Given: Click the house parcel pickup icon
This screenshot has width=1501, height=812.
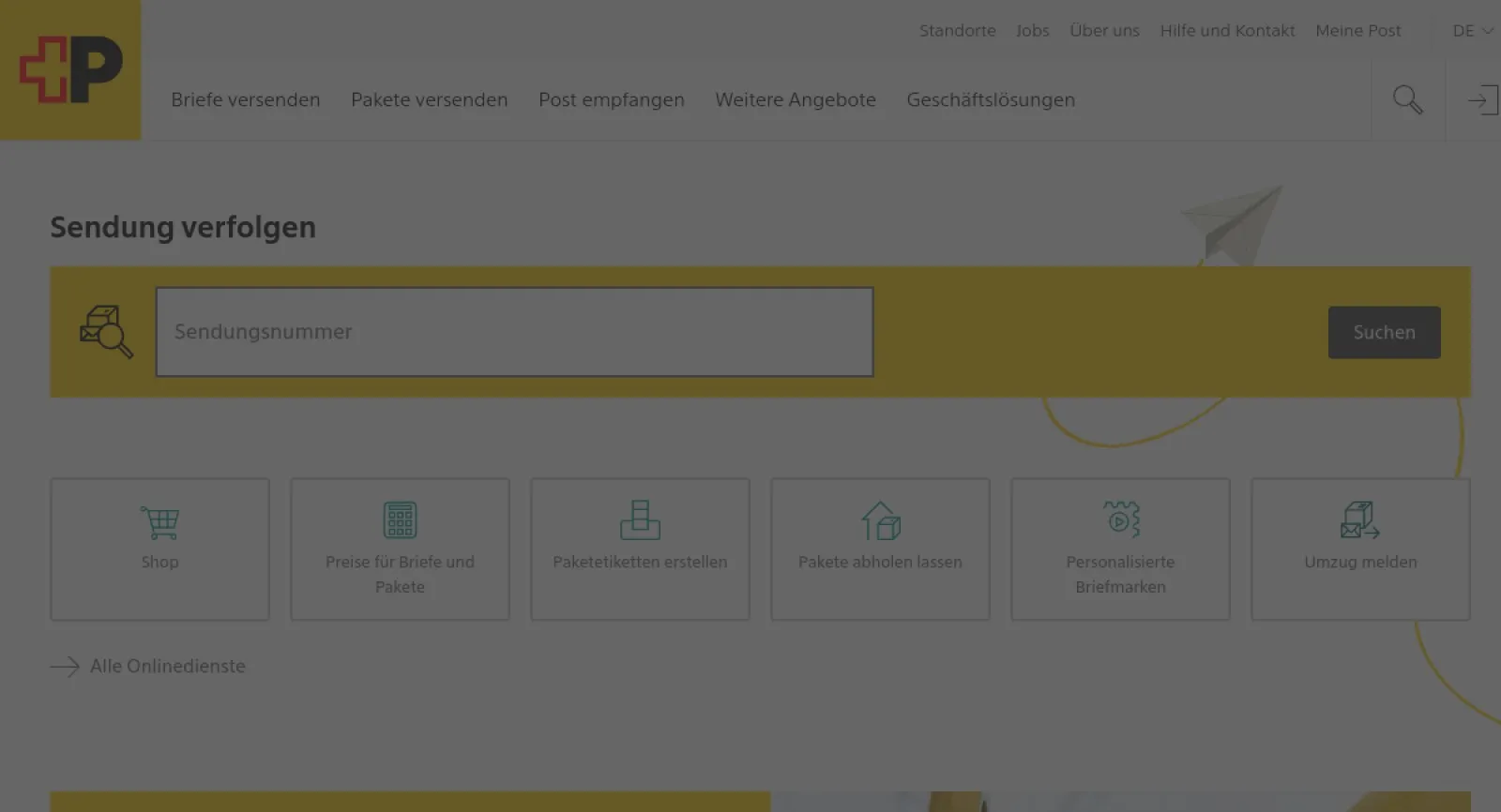Looking at the screenshot, I should pyautogui.click(x=880, y=520).
